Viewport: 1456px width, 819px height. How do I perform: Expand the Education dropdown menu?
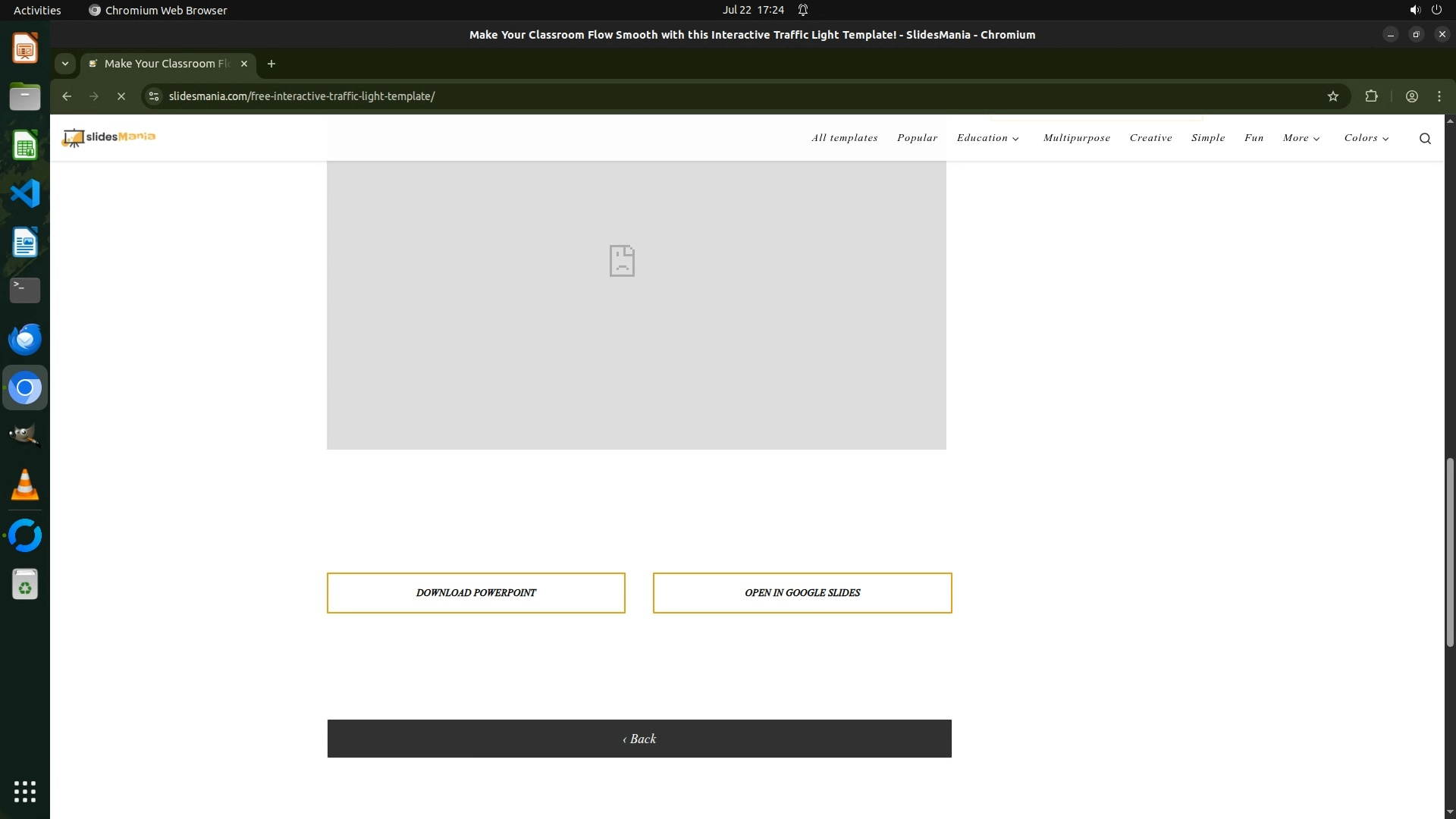pos(987,138)
